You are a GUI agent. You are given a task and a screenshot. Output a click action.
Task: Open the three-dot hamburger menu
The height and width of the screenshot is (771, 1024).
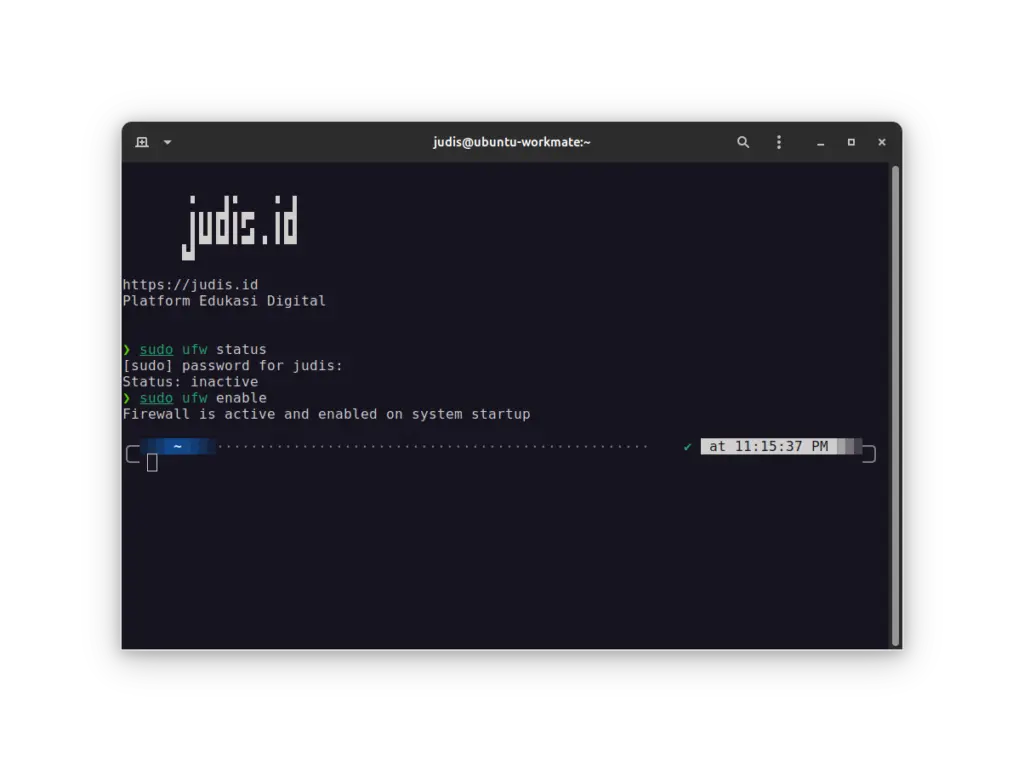click(x=779, y=142)
